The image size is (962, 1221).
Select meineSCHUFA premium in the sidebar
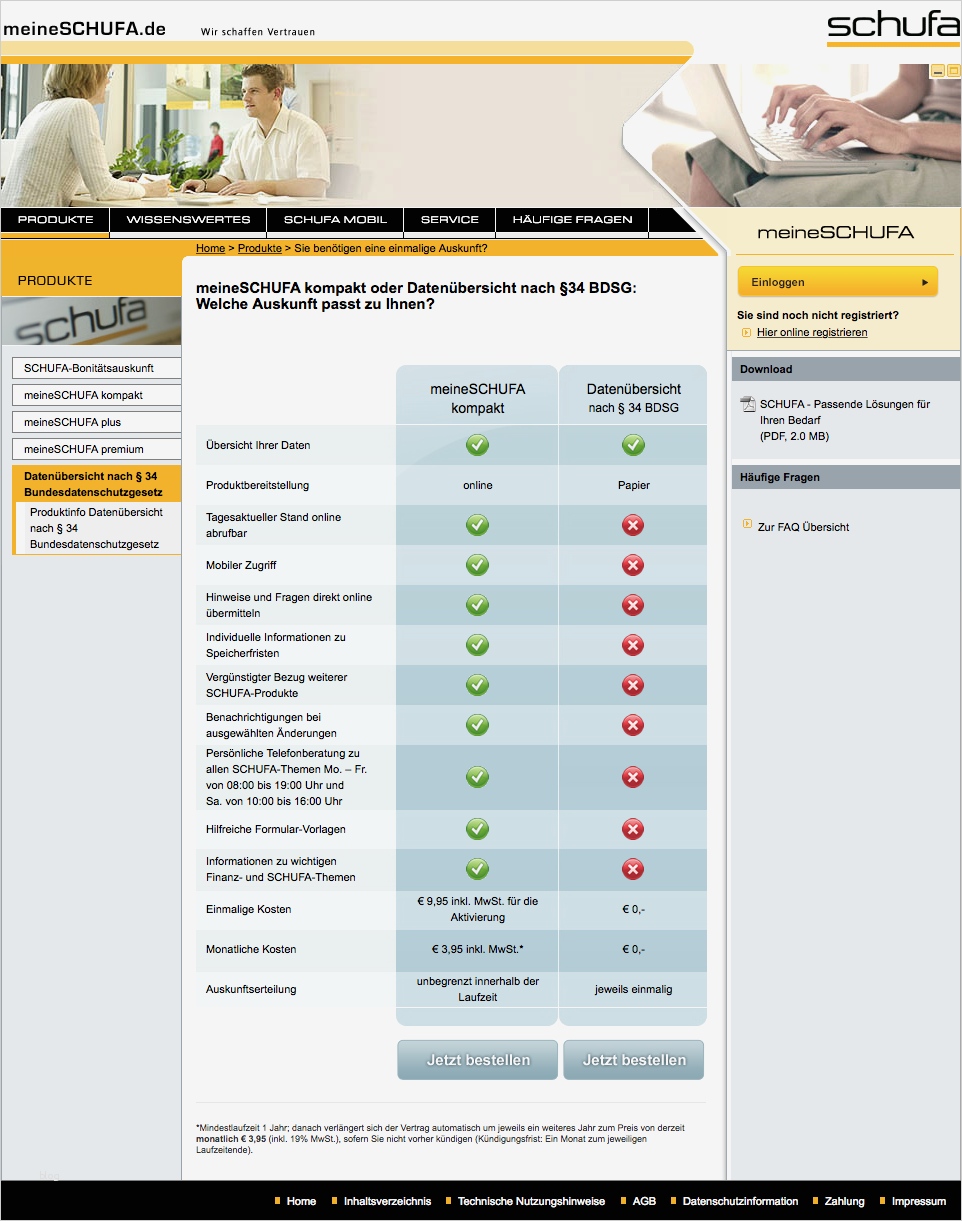(97, 449)
